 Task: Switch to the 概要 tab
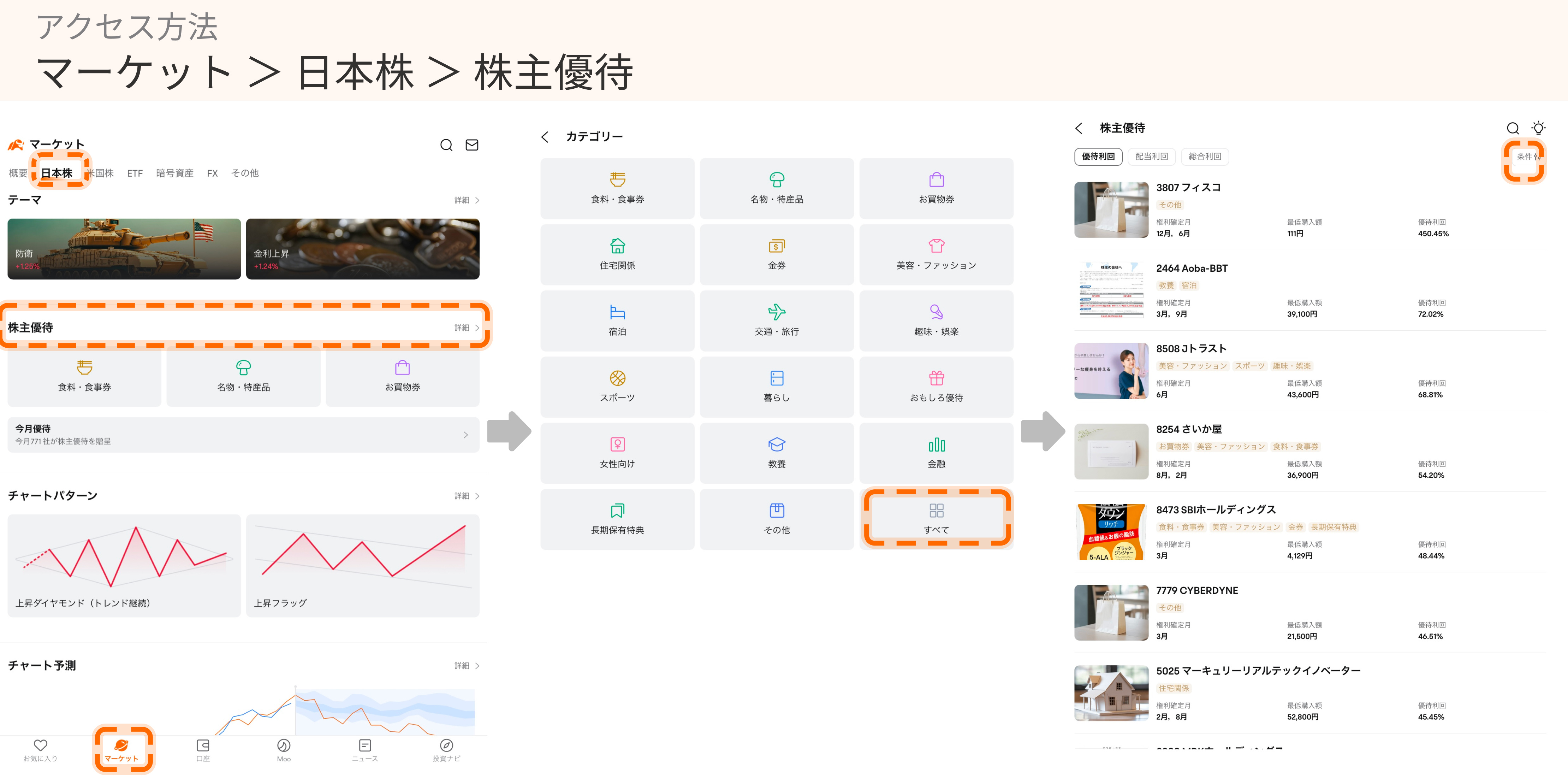18,173
